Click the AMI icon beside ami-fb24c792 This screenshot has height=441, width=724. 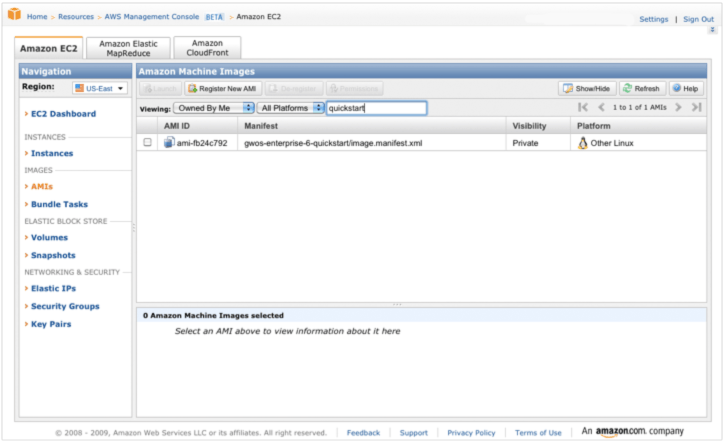pos(169,142)
